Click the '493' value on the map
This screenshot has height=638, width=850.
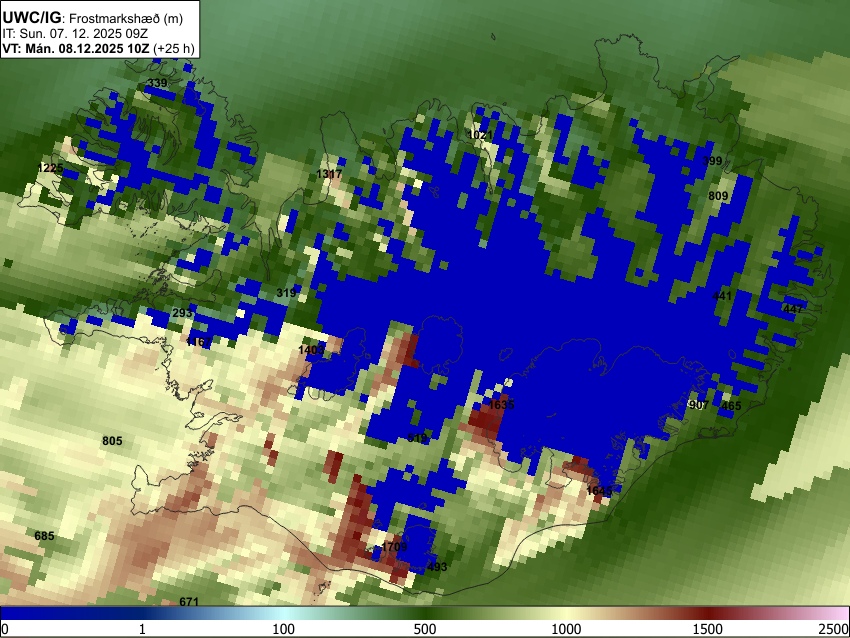point(437,567)
